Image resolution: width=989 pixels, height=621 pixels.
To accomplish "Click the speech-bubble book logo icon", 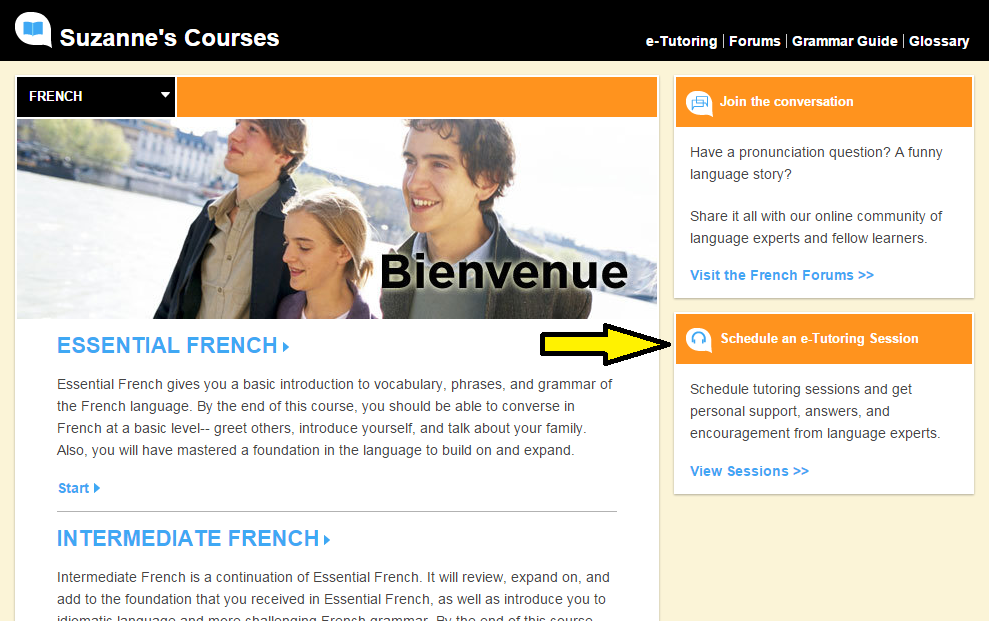I will [33, 30].
